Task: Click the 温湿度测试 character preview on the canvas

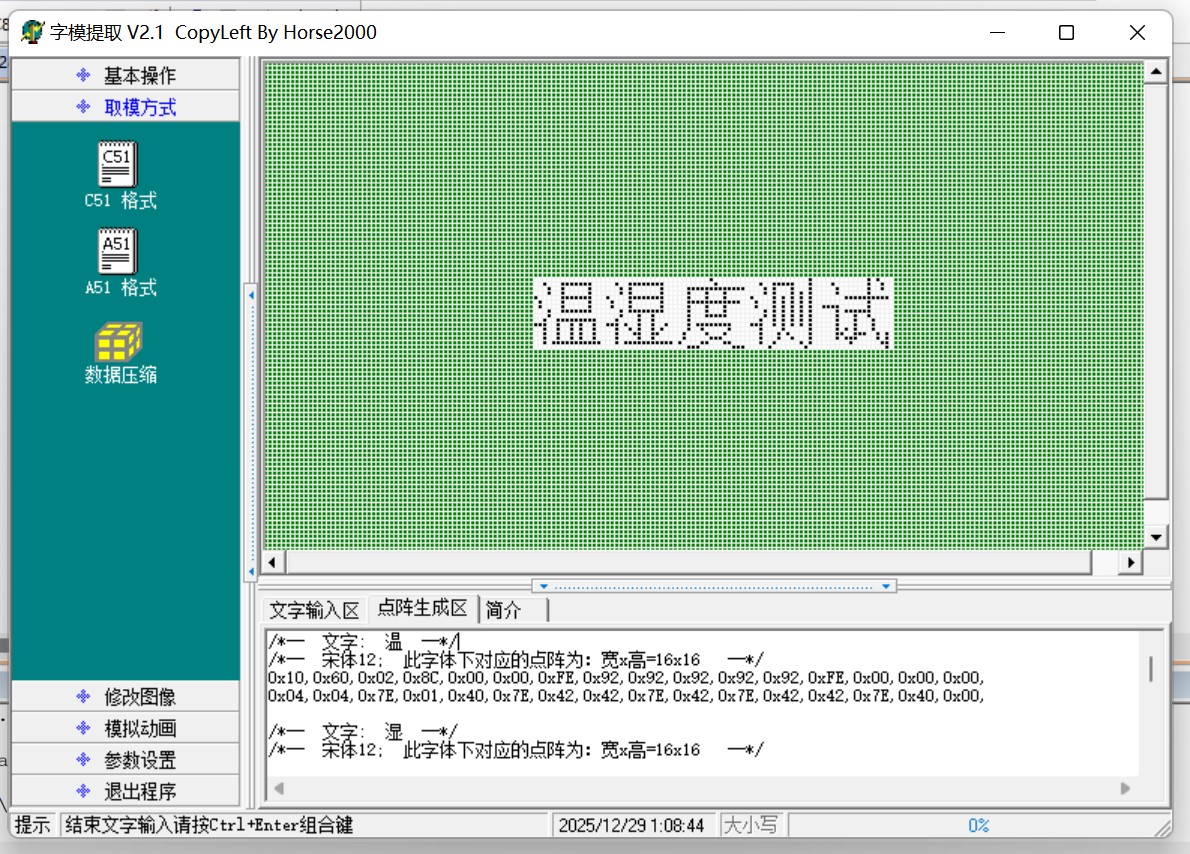Action: coord(712,313)
